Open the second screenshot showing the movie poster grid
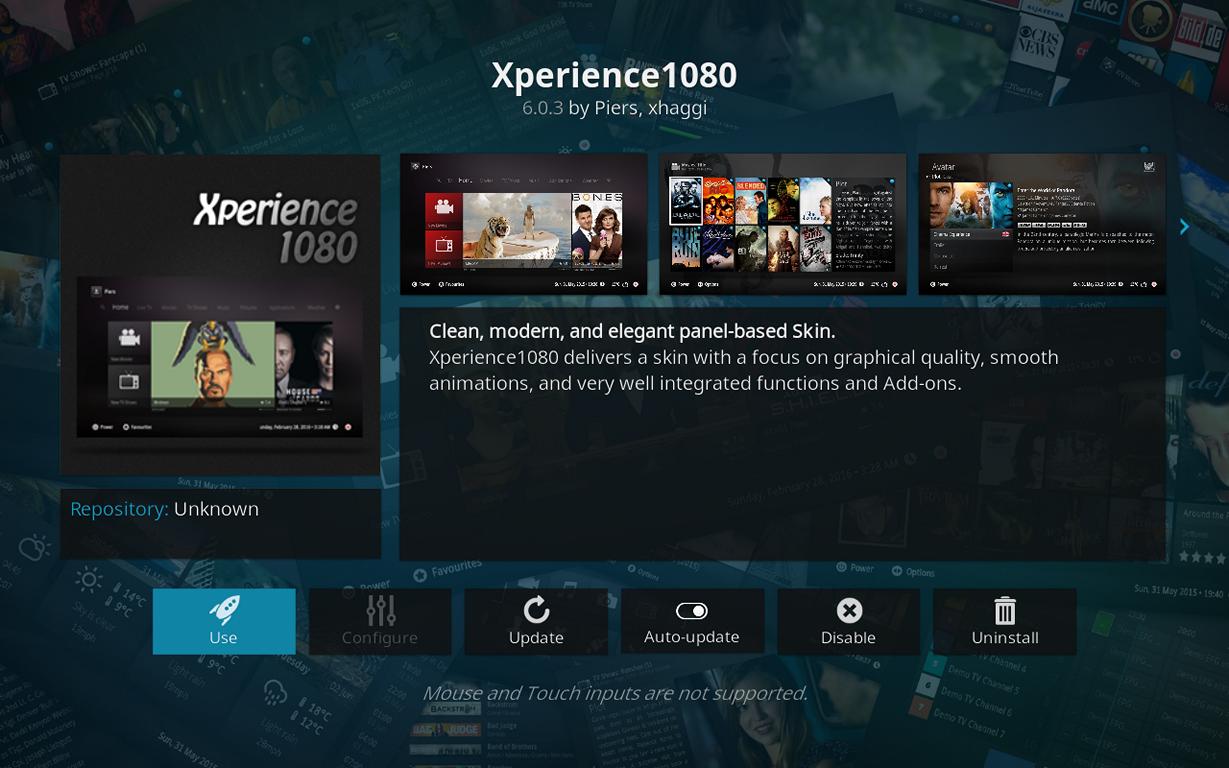 coord(783,224)
